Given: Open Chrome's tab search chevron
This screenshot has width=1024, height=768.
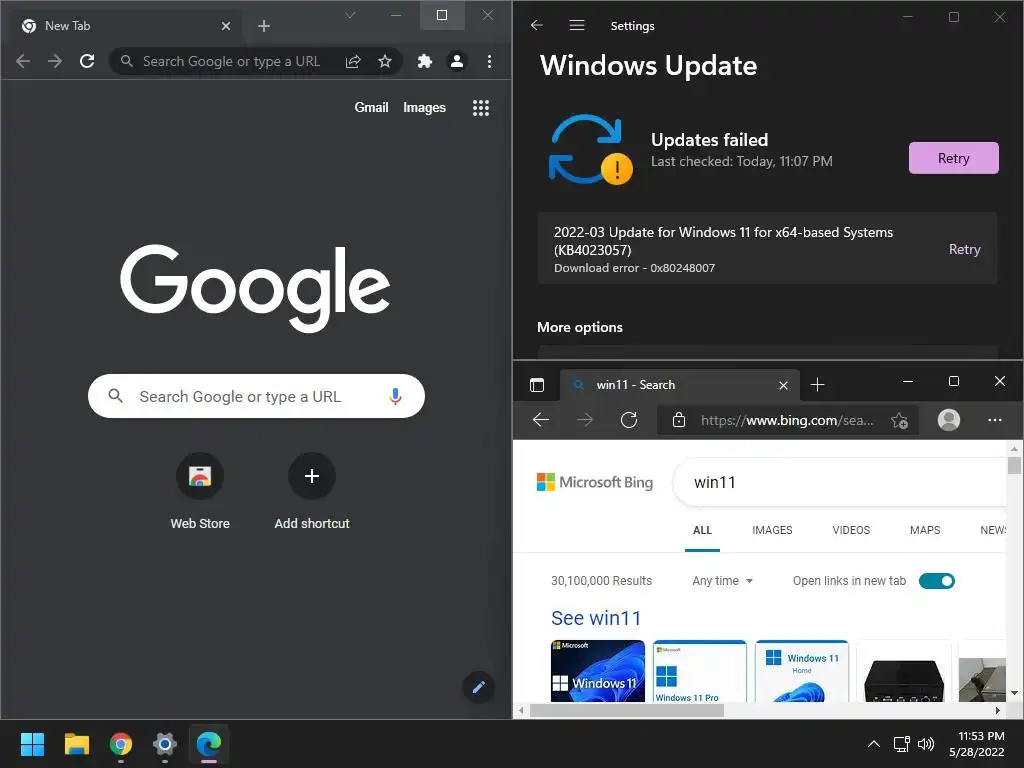Looking at the screenshot, I should click(x=350, y=15).
